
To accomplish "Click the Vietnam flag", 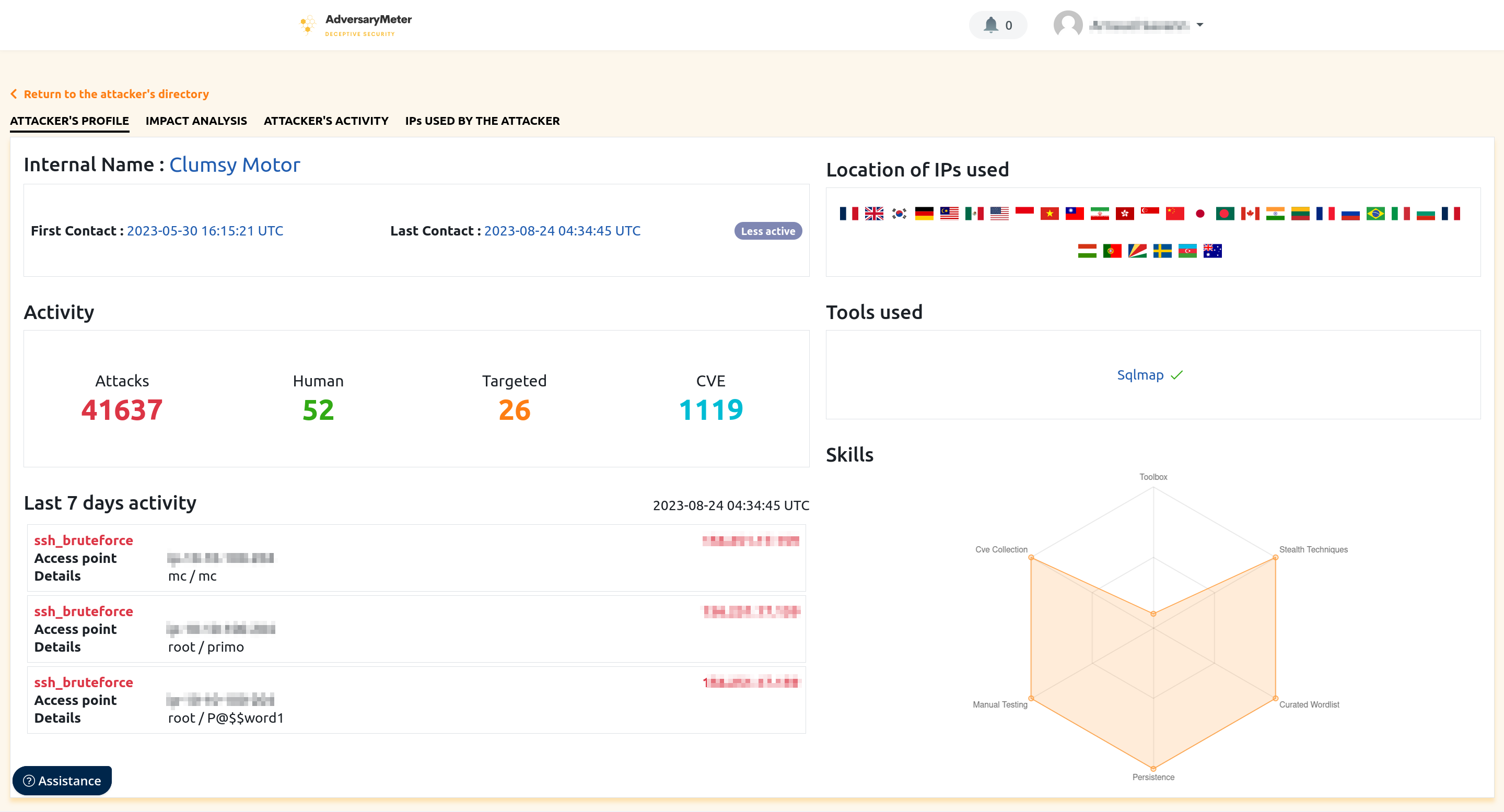I will click(1050, 214).
